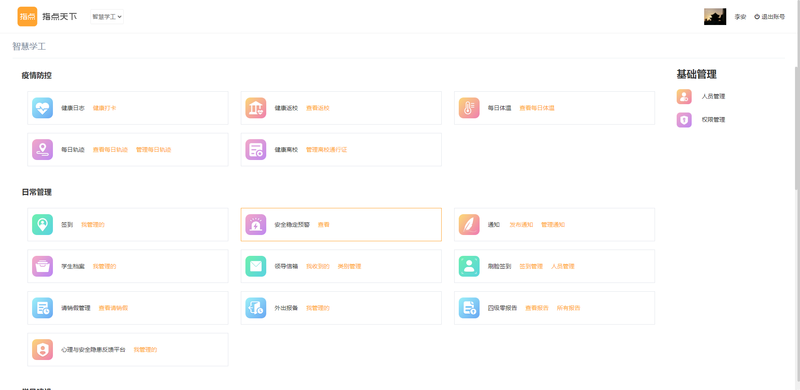Open the 领导信箱 envelope icon
Screen dimensions: 800x390
click(256, 266)
